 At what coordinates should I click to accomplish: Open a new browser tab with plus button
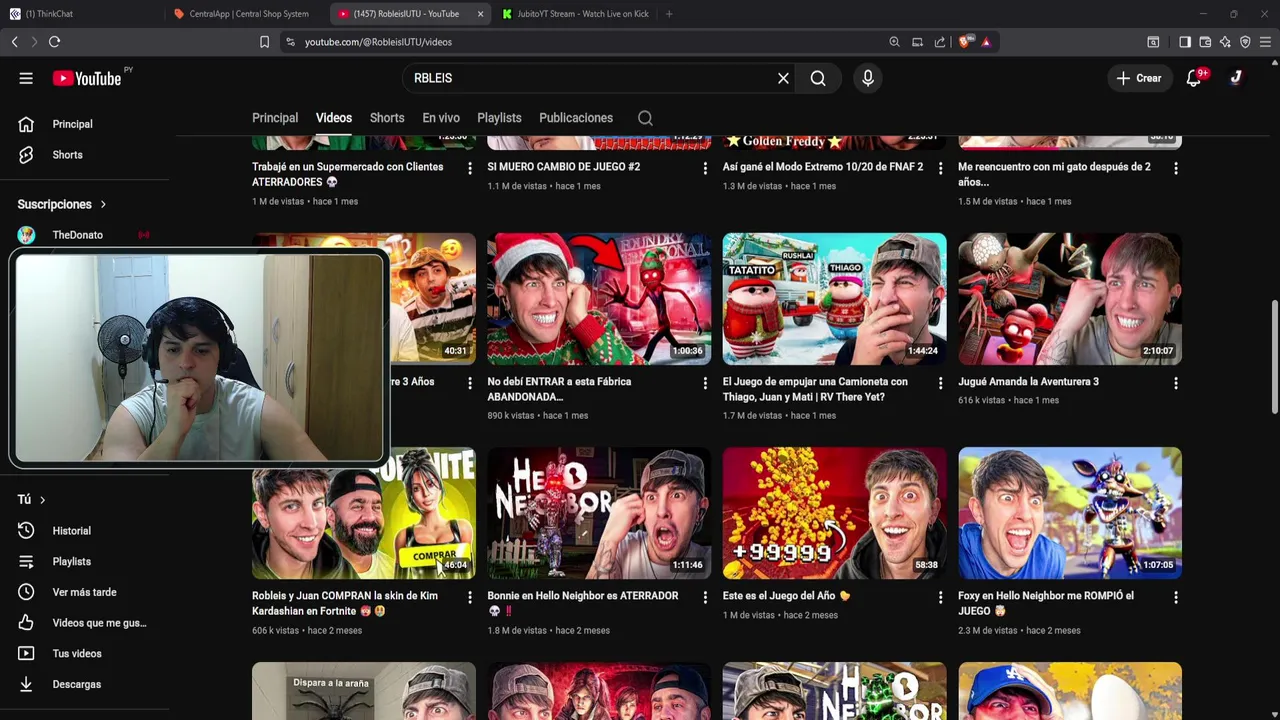(669, 14)
